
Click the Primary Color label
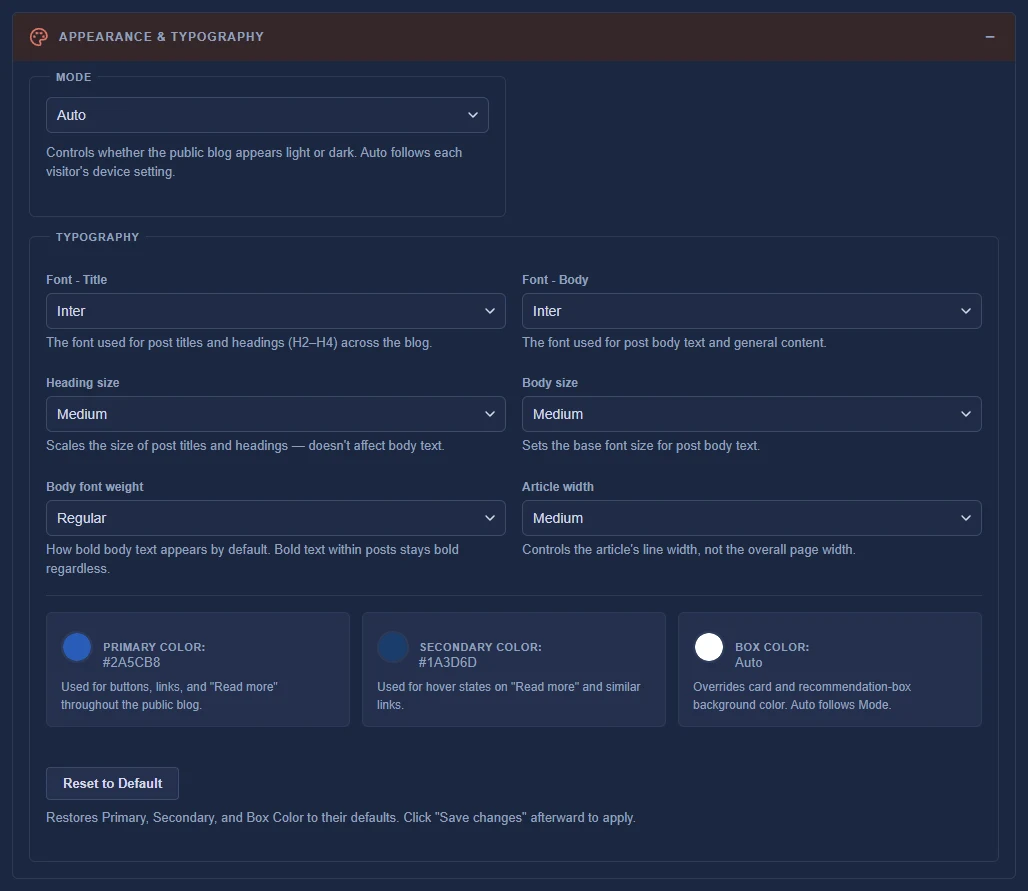tap(154, 646)
